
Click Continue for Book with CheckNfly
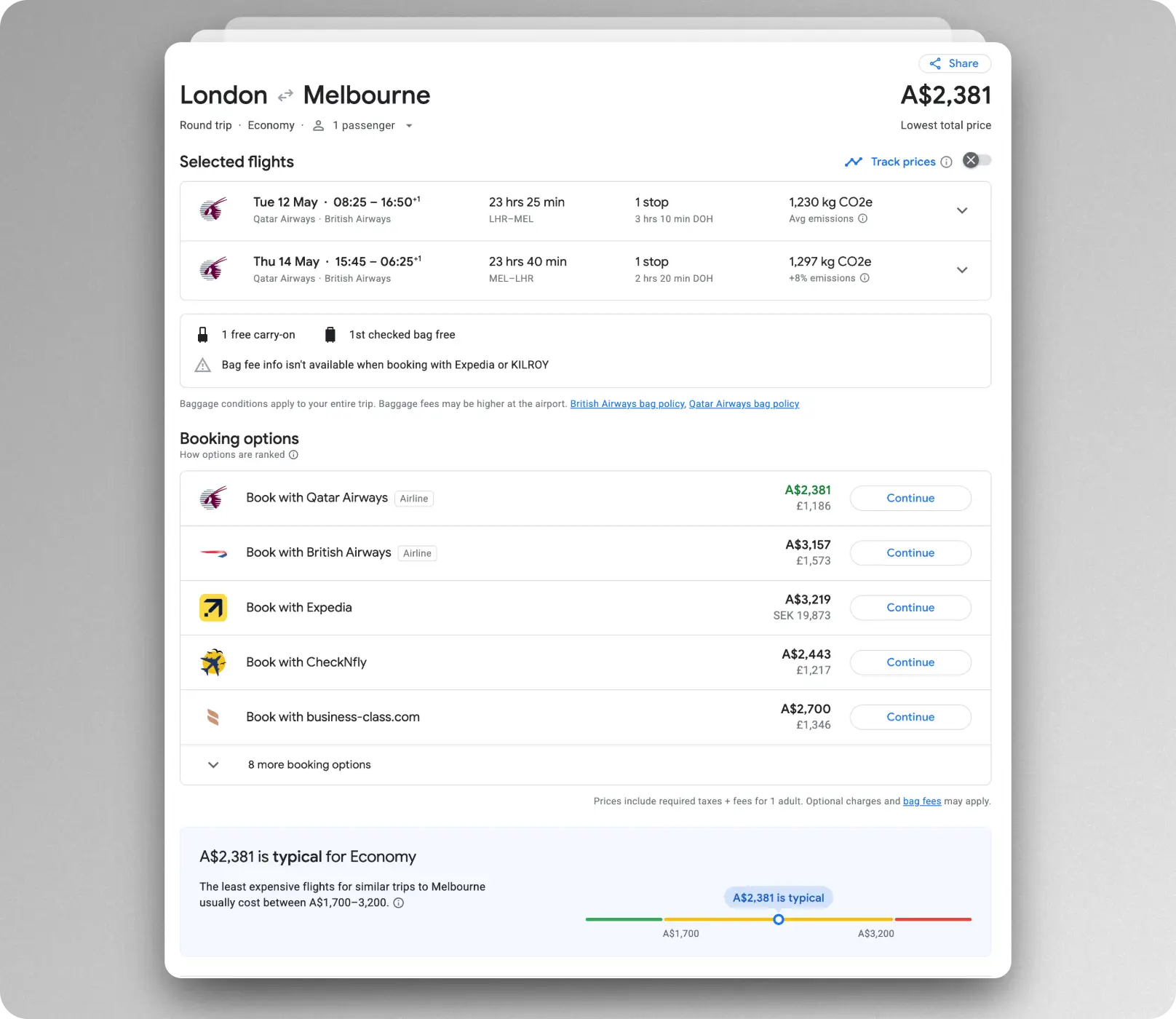910,662
